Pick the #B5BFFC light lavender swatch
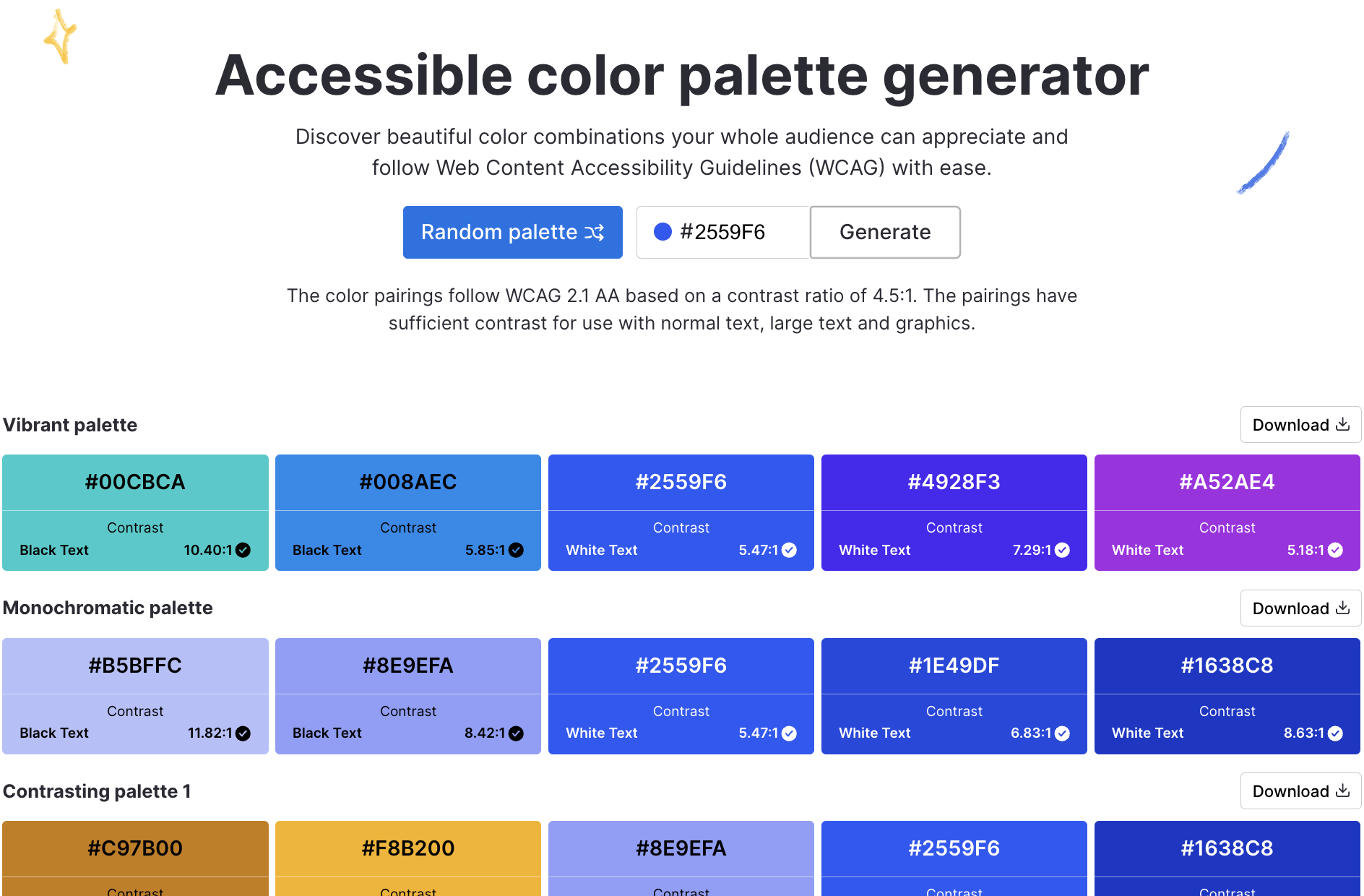The height and width of the screenshot is (896, 1364). pyautogui.click(x=135, y=665)
